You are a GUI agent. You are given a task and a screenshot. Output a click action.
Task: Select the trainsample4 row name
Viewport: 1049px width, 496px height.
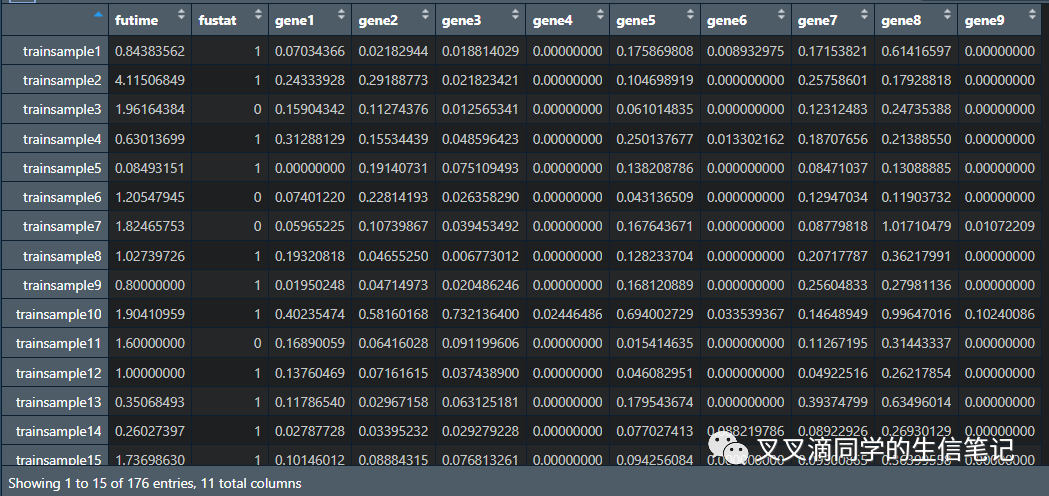62,139
